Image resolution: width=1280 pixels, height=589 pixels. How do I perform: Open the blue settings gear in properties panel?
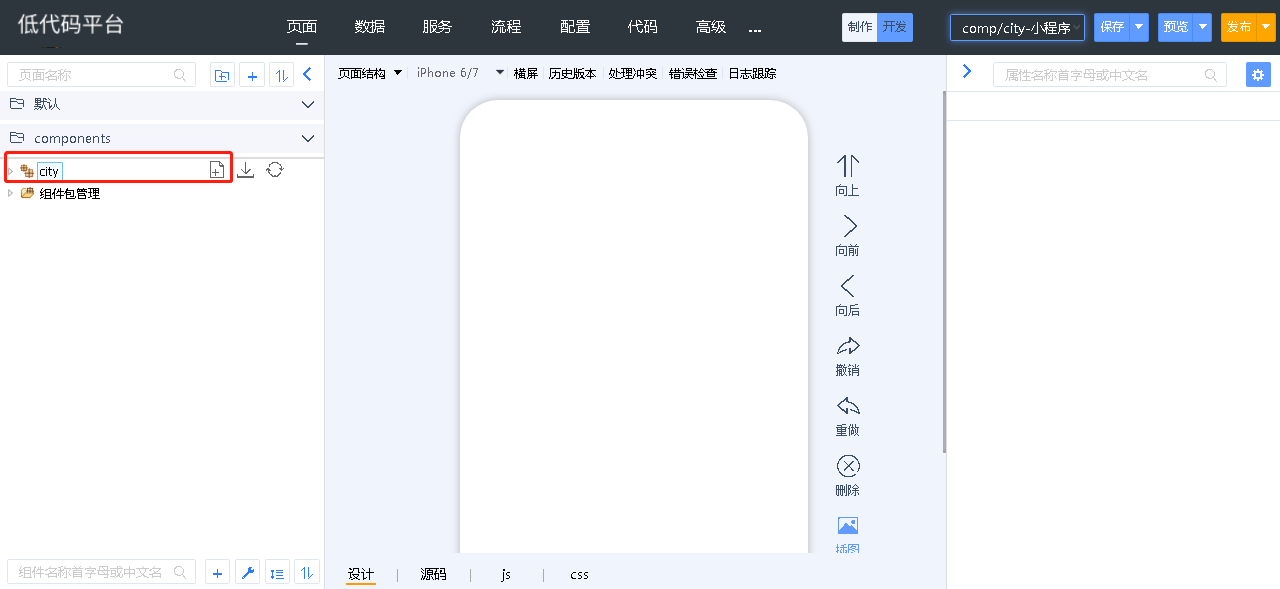(1258, 74)
